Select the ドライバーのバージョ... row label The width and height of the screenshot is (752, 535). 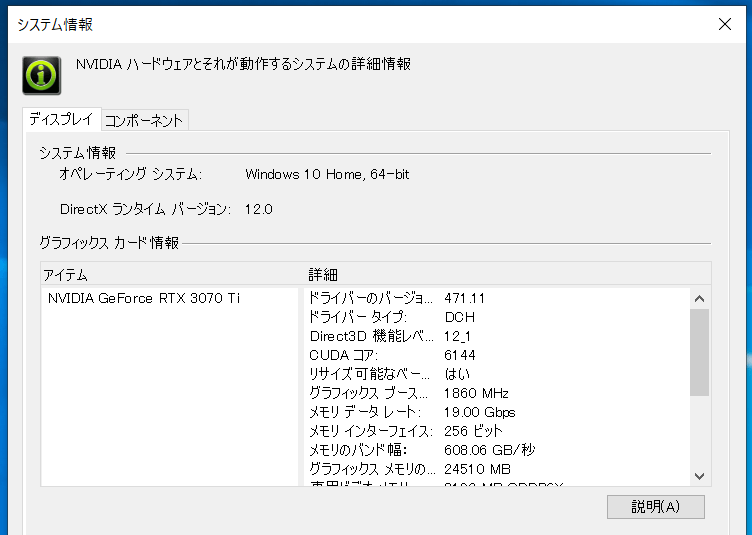[x=370, y=298]
